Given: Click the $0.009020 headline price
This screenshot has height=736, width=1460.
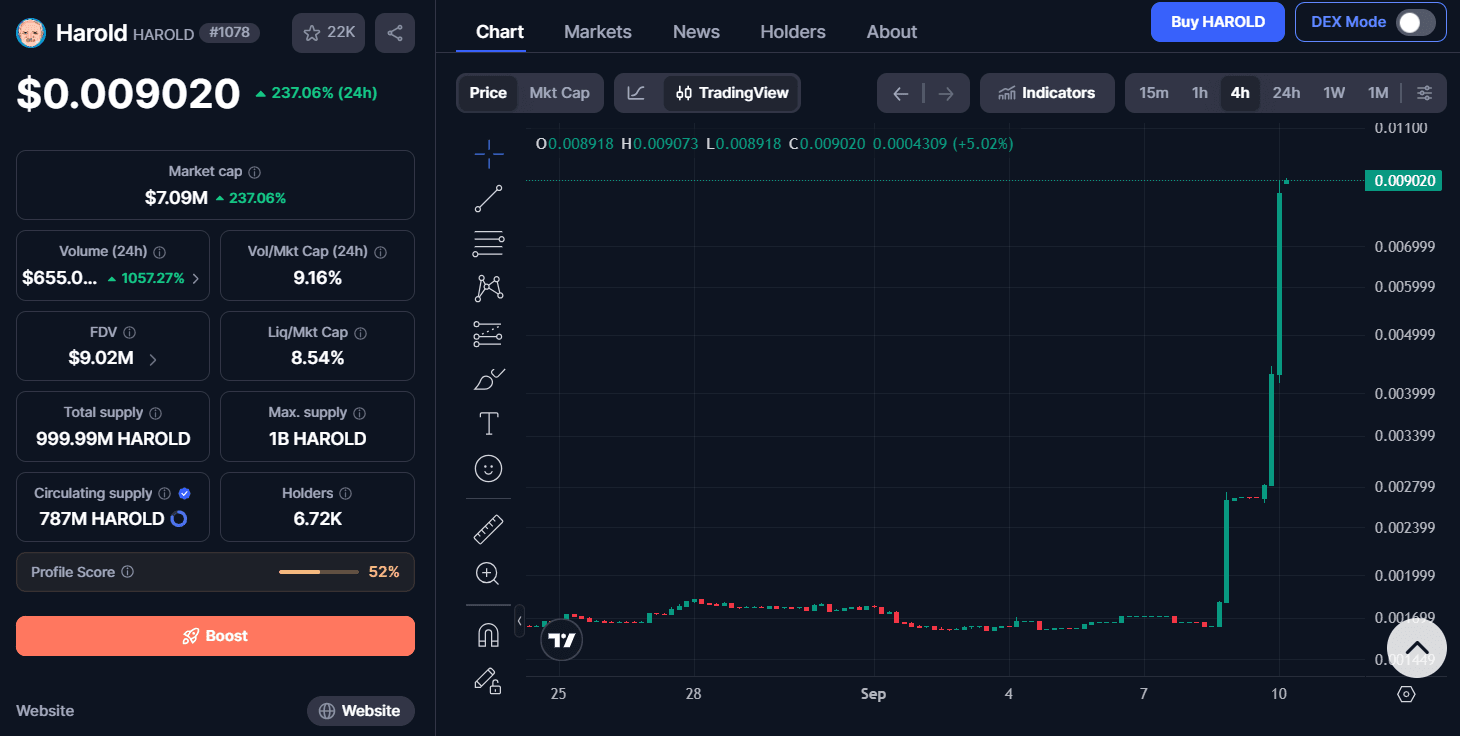Looking at the screenshot, I should click(x=128, y=93).
